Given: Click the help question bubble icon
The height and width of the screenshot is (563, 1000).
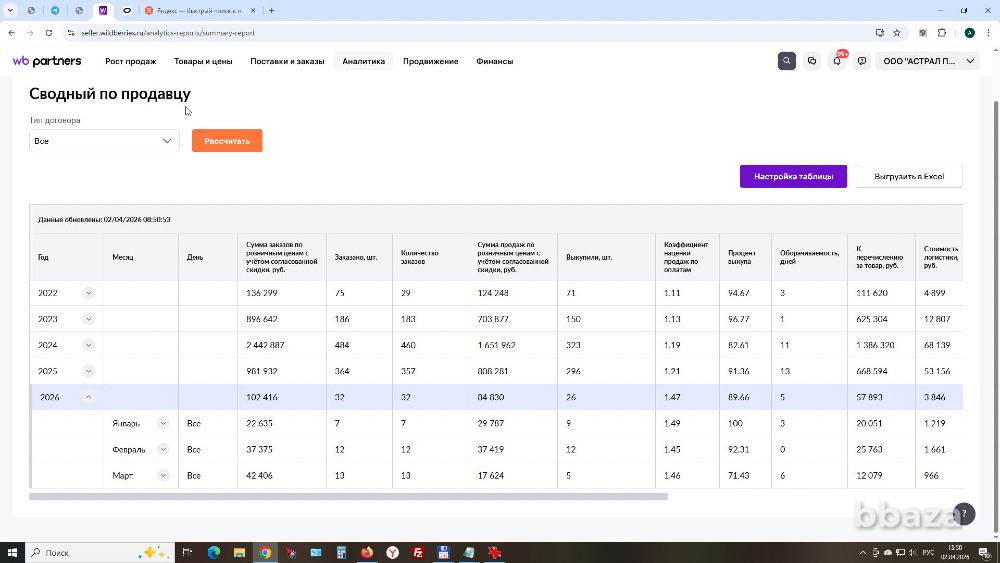Looking at the screenshot, I should coord(862,61).
